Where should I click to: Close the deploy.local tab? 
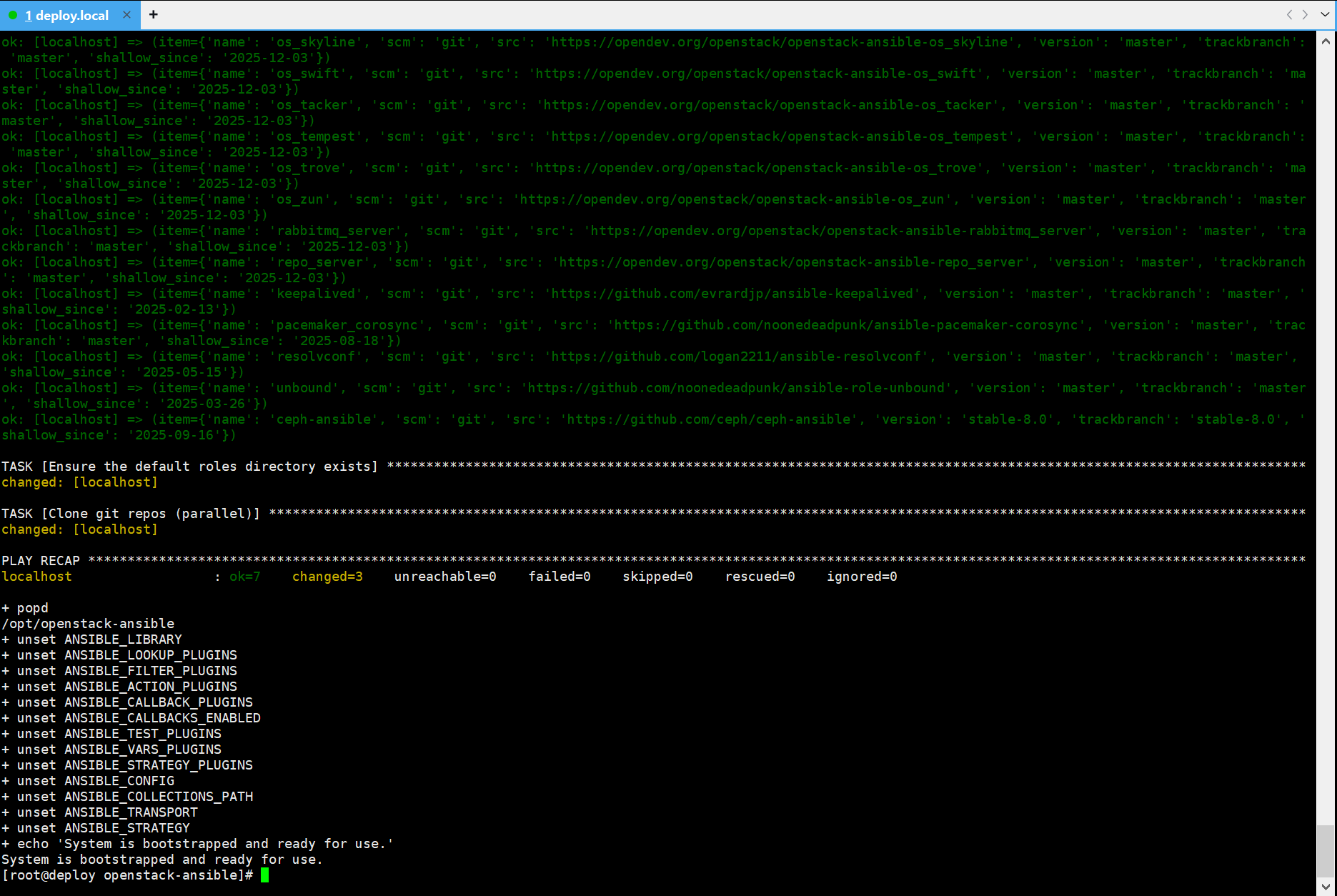126,14
